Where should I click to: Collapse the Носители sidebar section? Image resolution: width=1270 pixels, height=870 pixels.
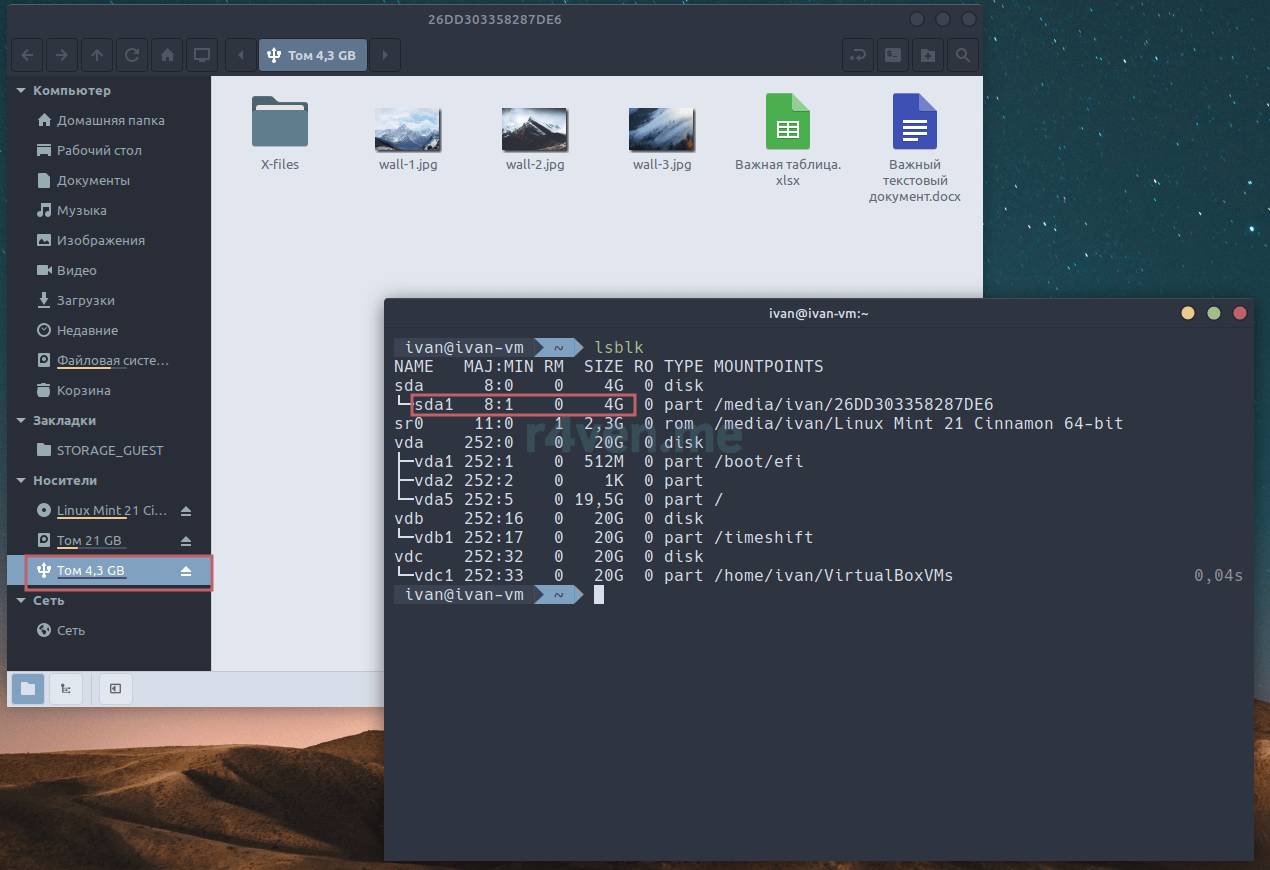[x=21, y=481]
